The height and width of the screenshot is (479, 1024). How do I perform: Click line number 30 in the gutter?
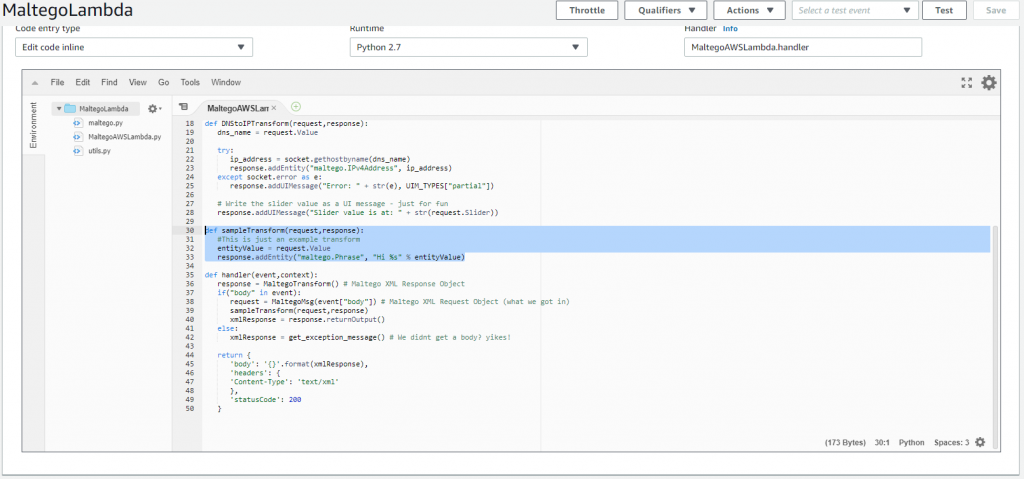point(190,231)
